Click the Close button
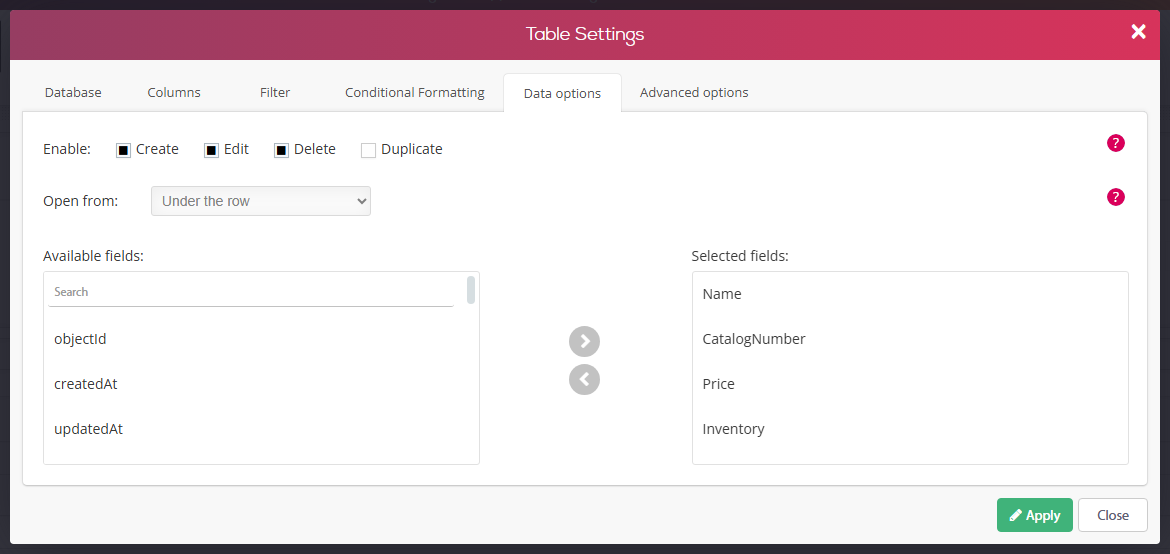The width and height of the screenshot is (1170, 554). tap(1113, 515)
